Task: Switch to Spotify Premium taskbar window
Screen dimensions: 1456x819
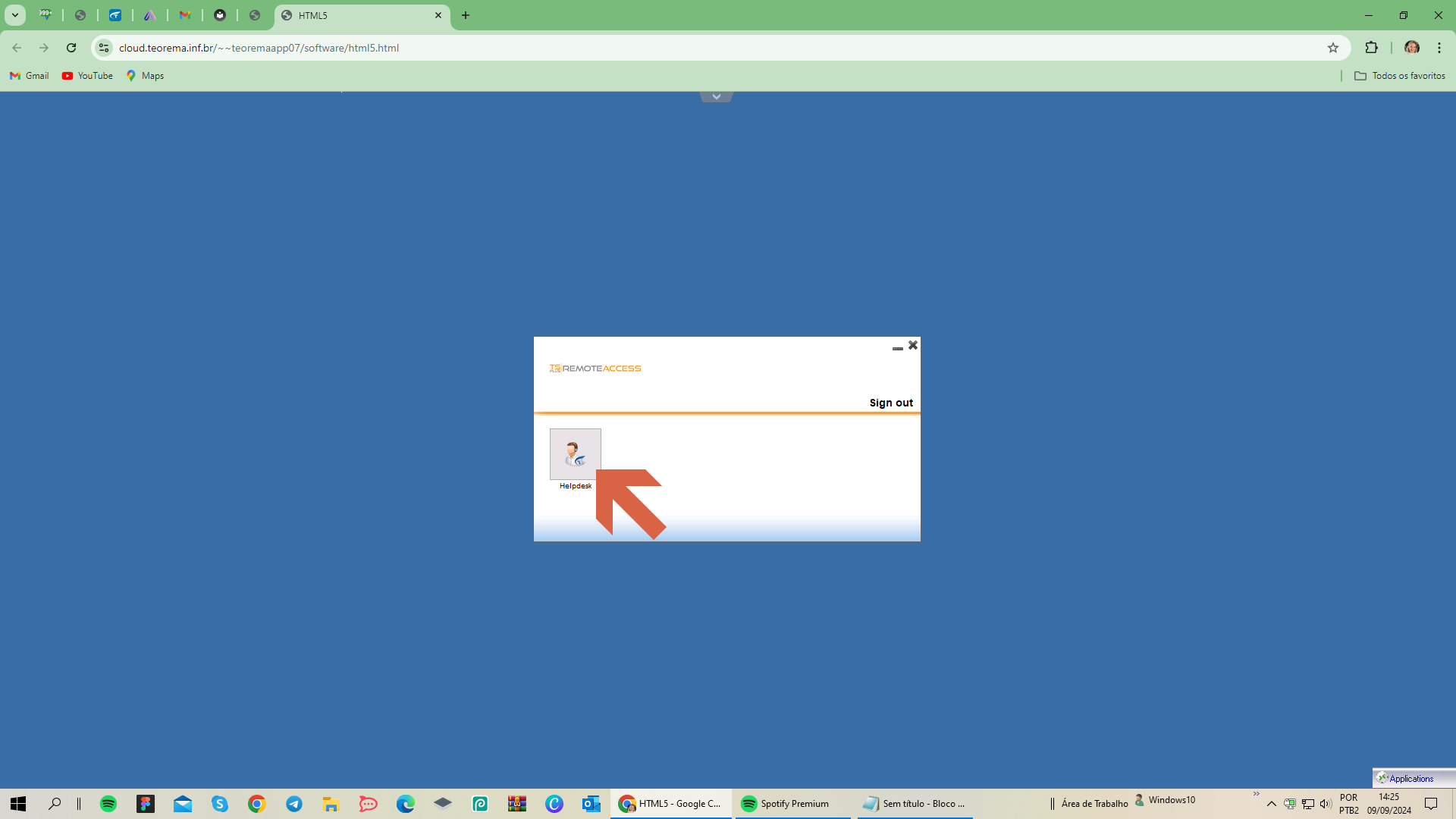Action: pyautogui.click(x=793, y=804)
